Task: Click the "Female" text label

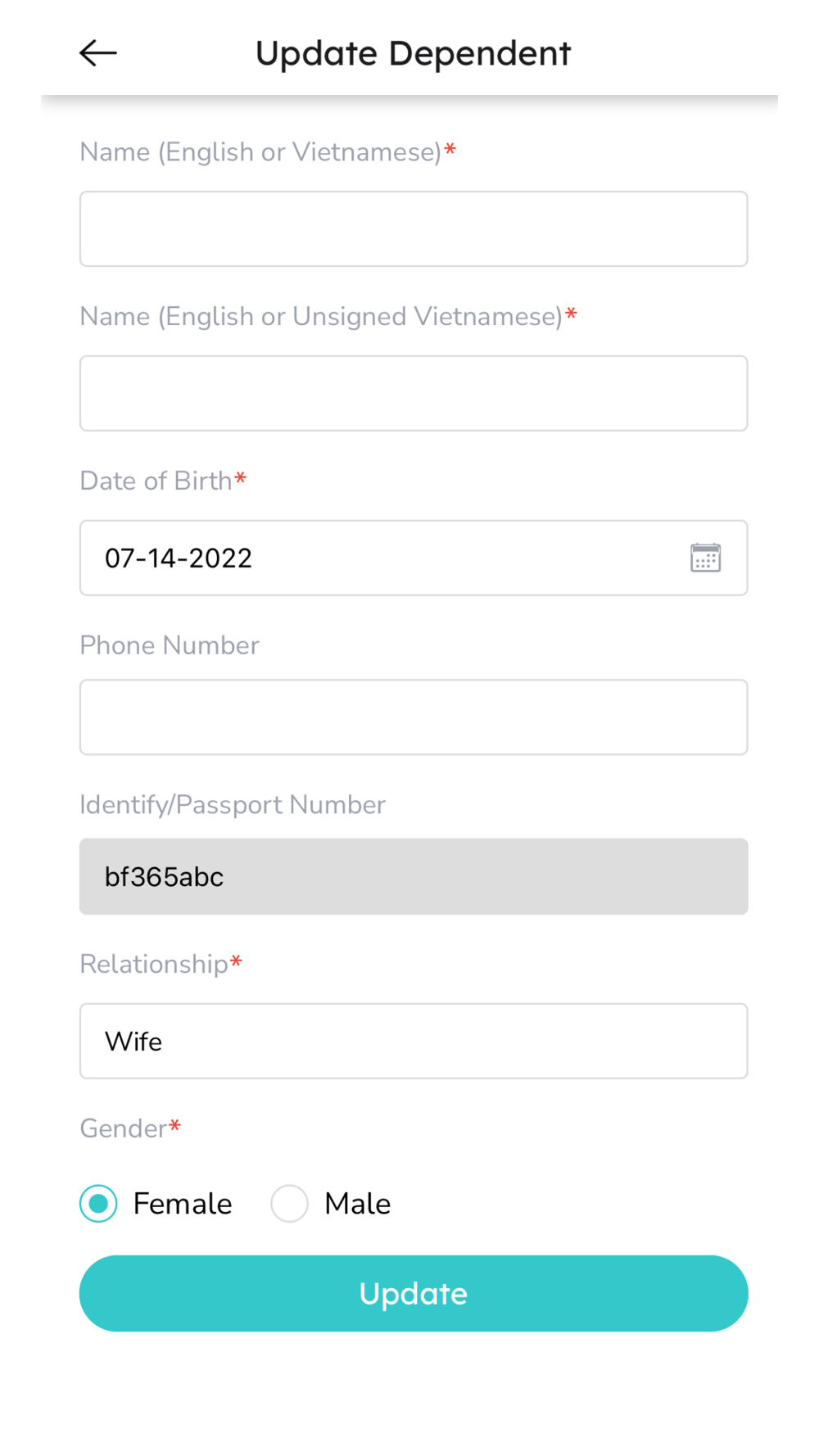Action: 183,1204
